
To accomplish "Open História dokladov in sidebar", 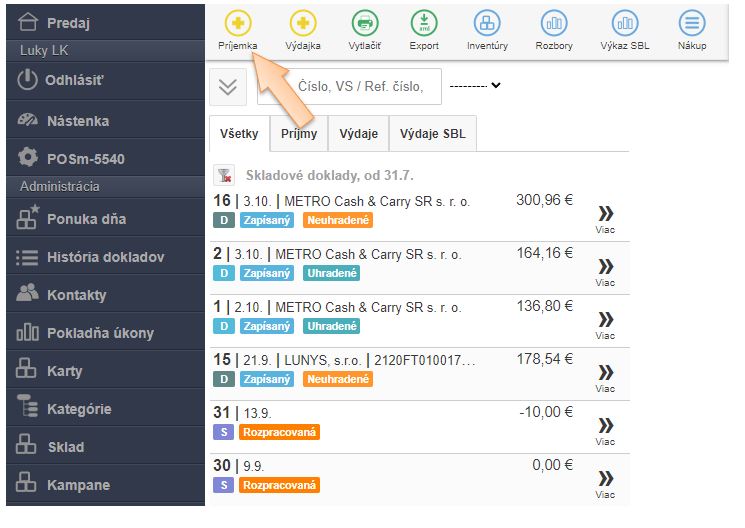I will [x=105, y=257].
